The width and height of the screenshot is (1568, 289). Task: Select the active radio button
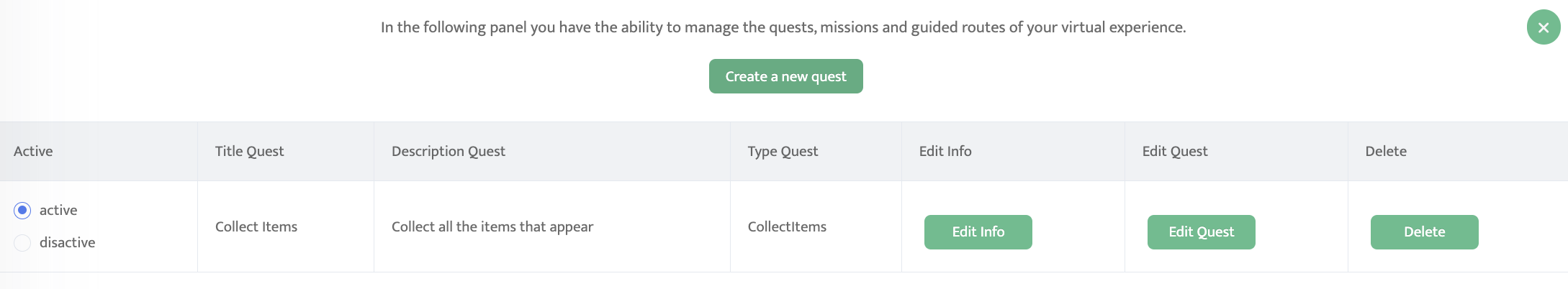click(x=22, y=210)
